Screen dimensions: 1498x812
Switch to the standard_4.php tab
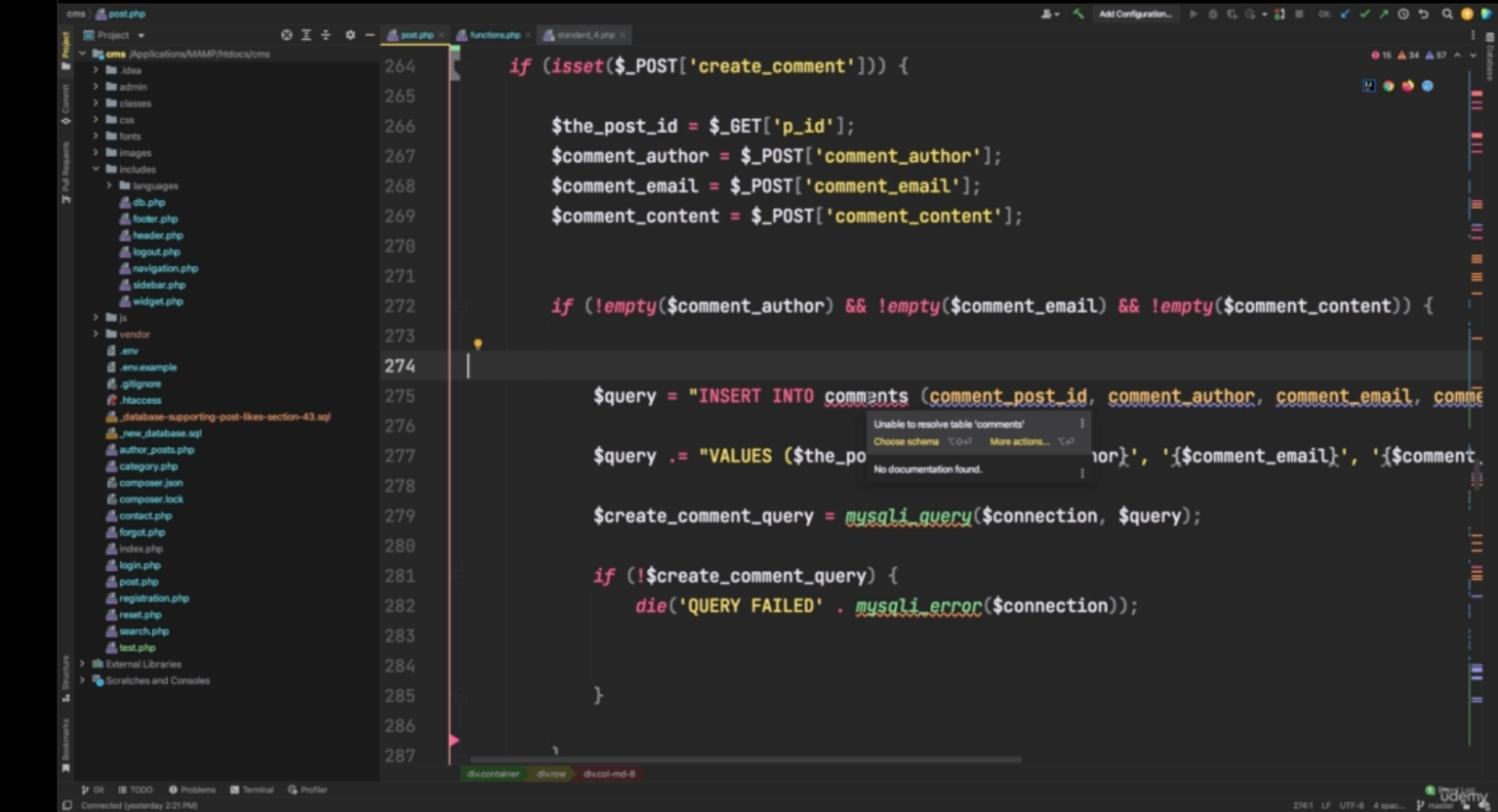tap(585, 35)
